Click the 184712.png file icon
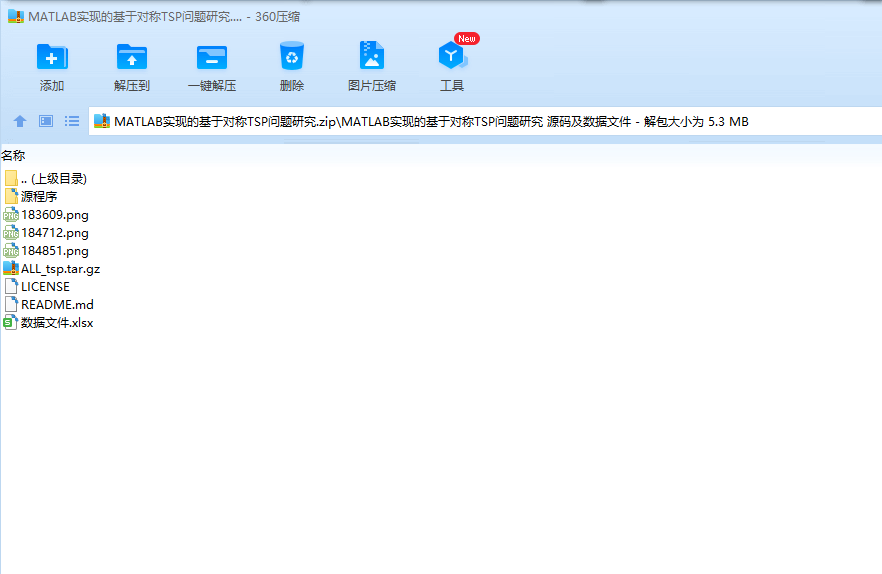 (x=11, y=232)
